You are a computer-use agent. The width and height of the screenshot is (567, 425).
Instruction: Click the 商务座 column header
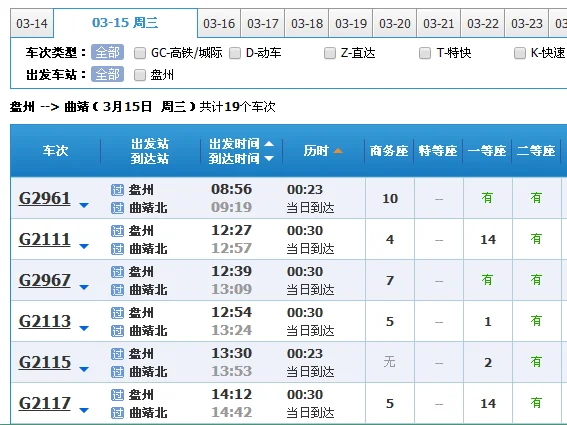(389, 151)
